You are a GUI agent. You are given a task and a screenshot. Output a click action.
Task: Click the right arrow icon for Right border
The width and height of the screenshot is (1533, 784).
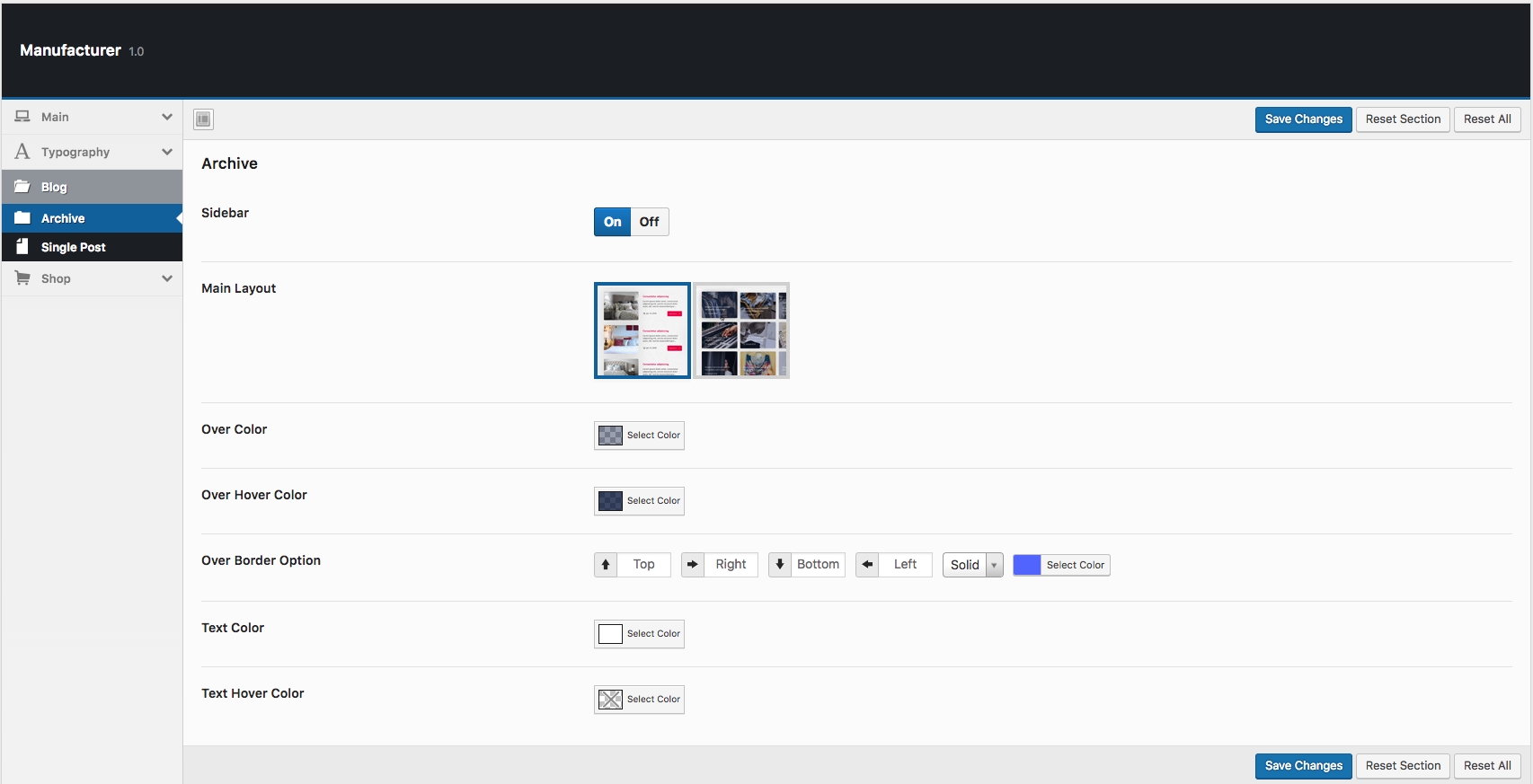pyautogui.click(x=693, y=565)
